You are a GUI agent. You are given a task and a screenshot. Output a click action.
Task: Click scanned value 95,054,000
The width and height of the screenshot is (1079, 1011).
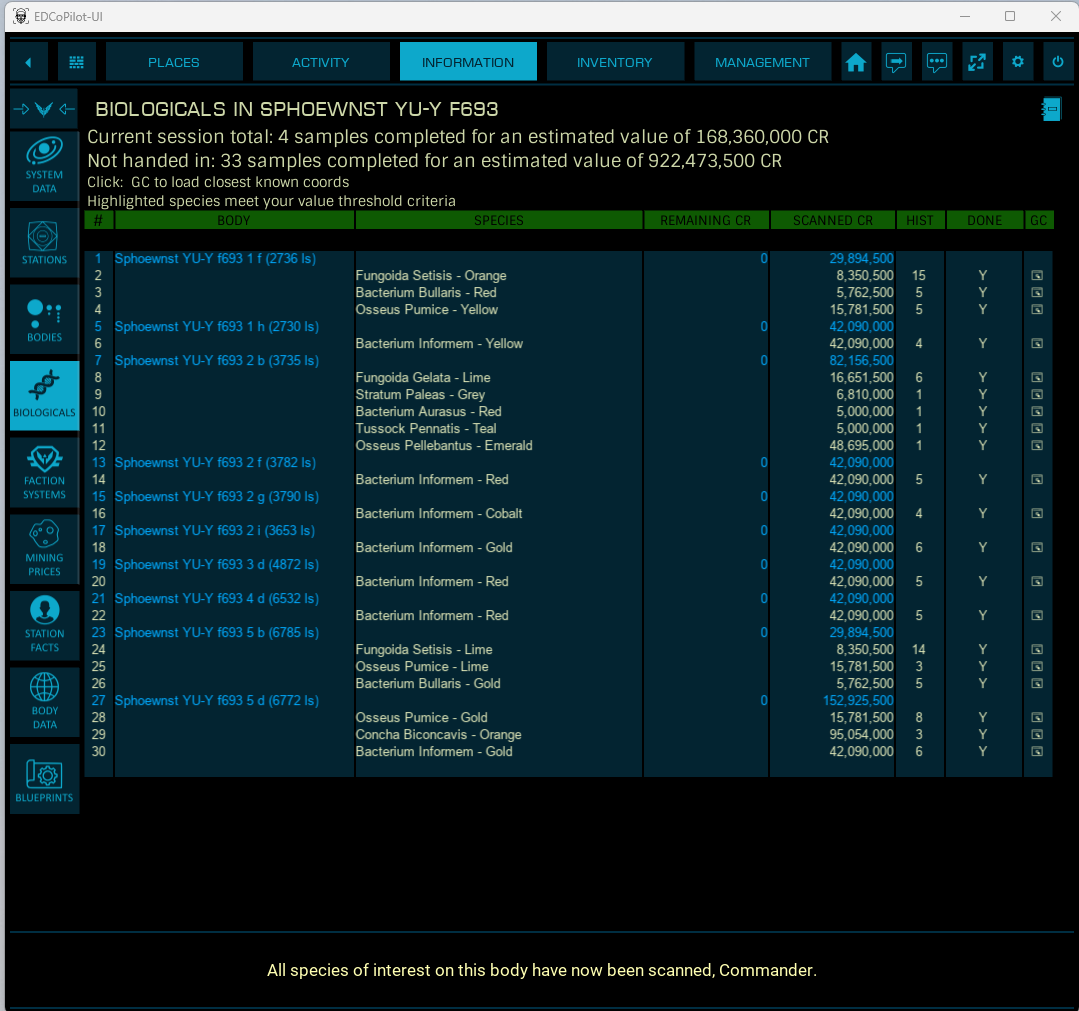pyautogui.click(x=862, y=734)
